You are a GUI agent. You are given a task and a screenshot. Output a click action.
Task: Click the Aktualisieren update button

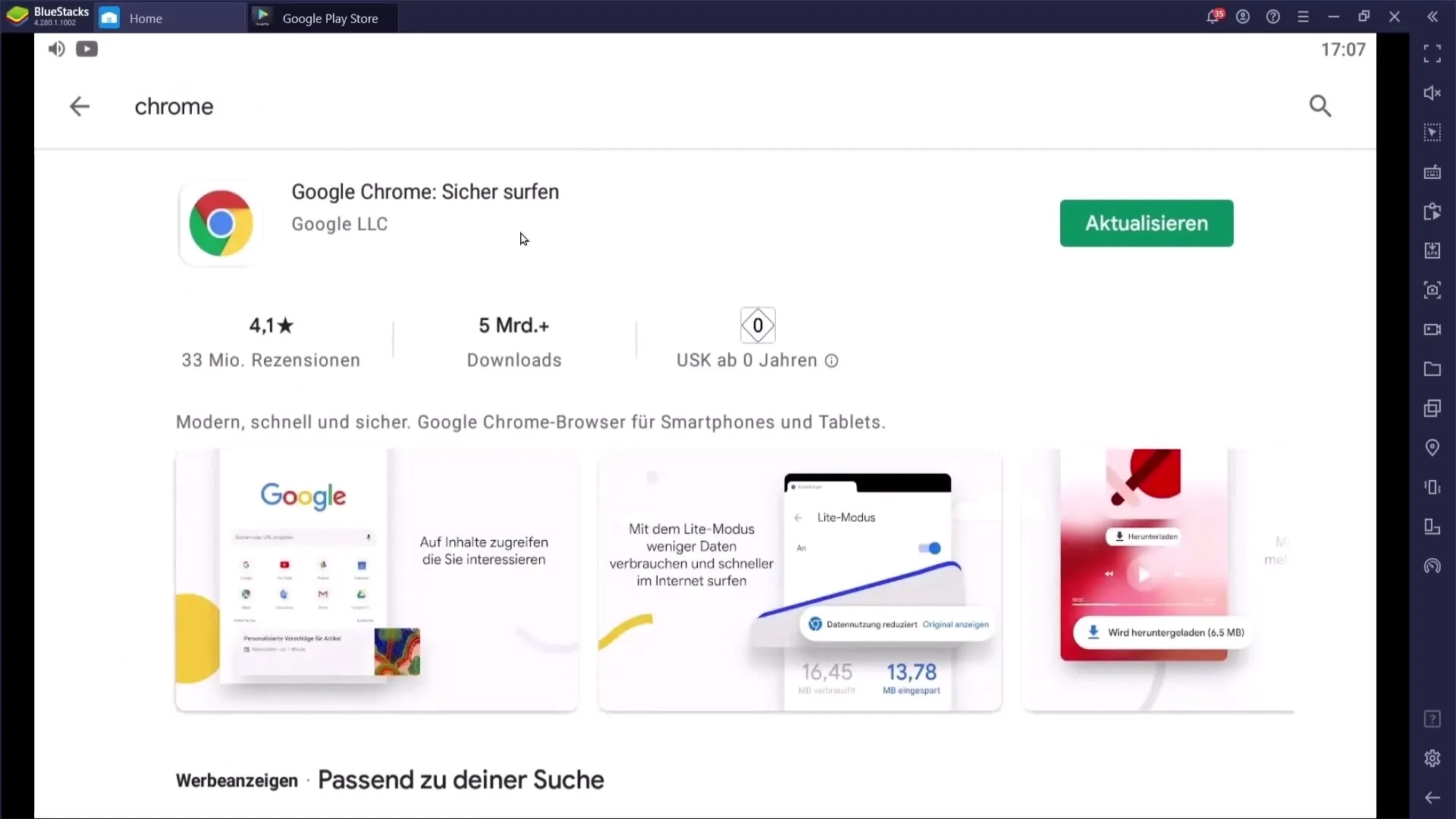(1147, 223)
